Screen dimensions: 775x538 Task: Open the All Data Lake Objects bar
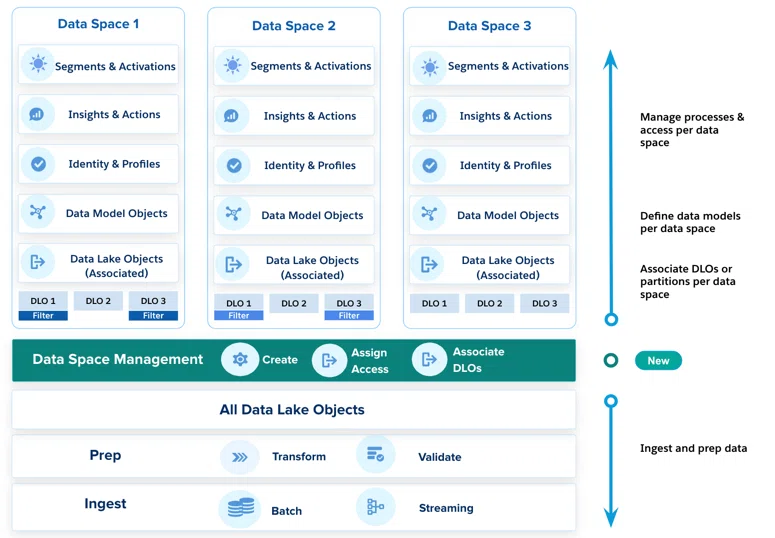click(294, 409)
